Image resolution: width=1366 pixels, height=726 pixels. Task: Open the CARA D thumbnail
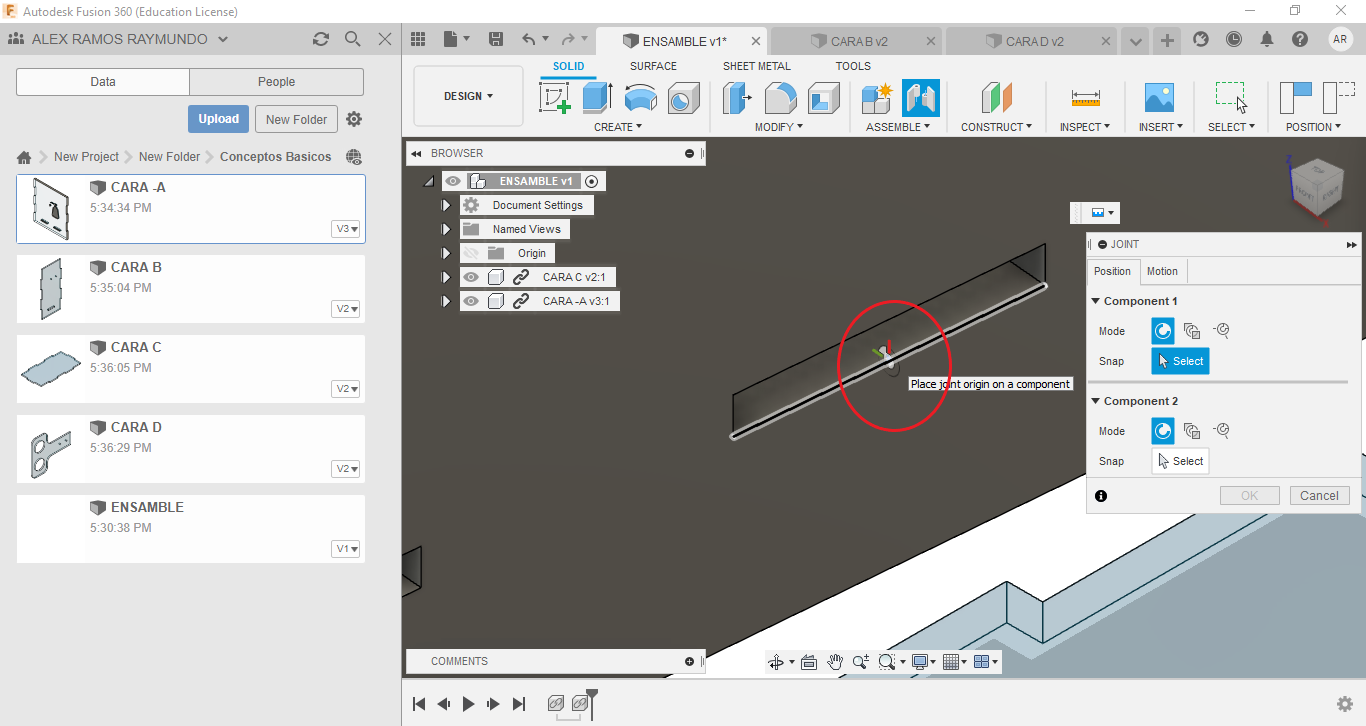[51, 449]
